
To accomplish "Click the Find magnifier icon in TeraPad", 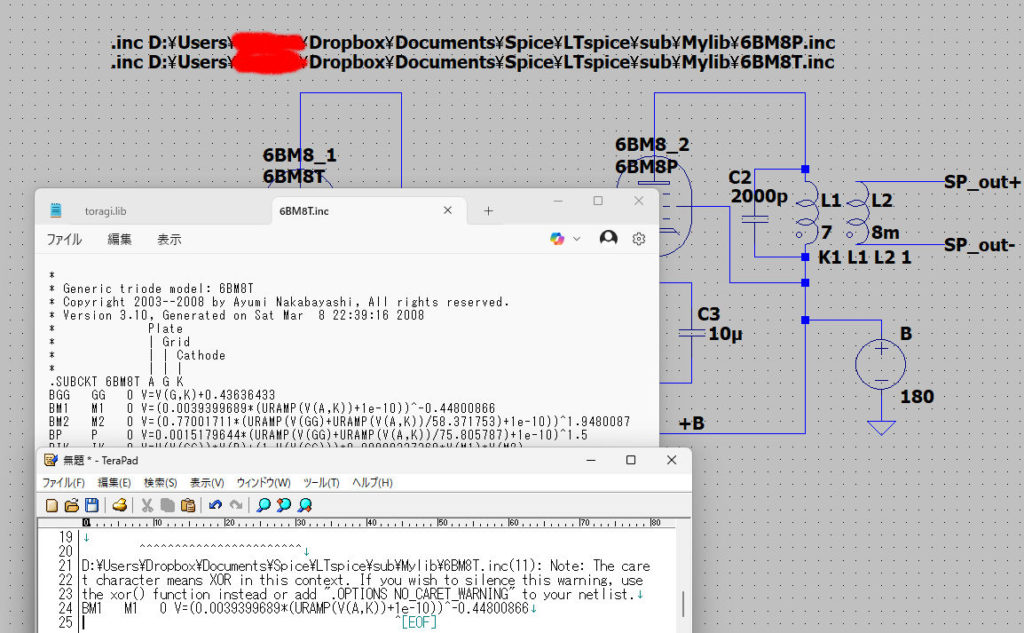I will 263,505.
